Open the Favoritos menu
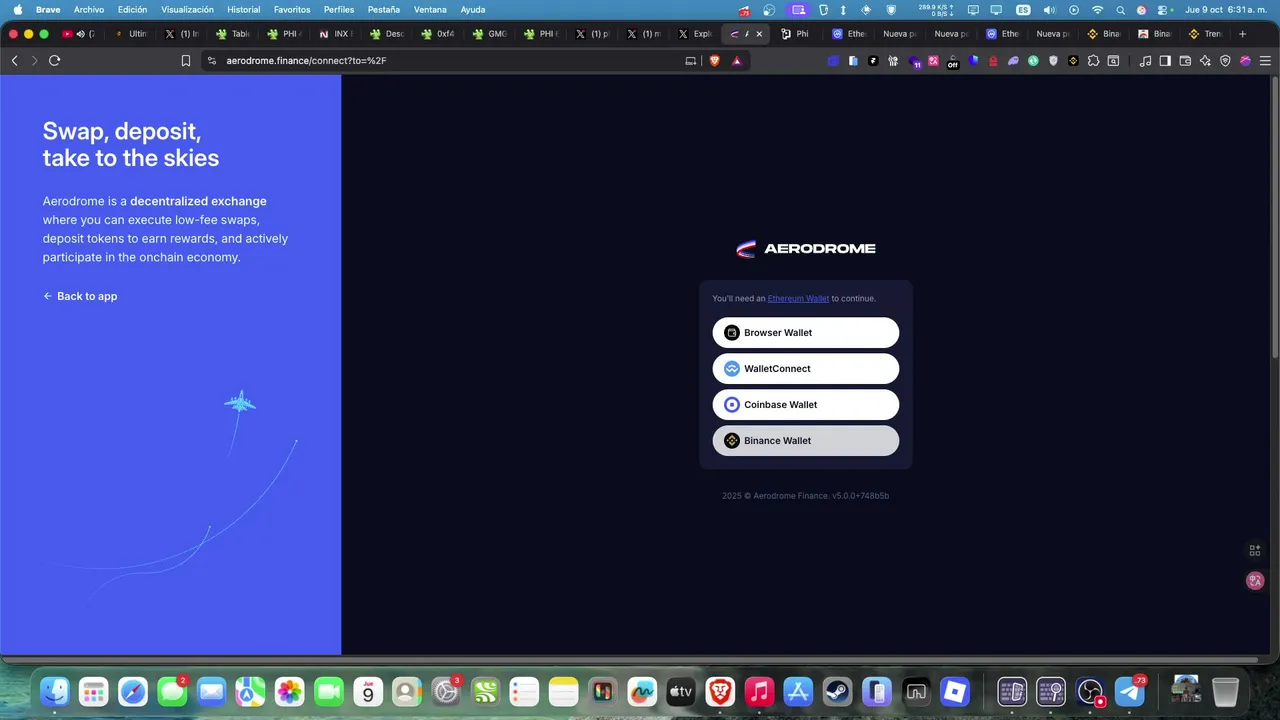The image size is (1280, 720). point(292,9)
